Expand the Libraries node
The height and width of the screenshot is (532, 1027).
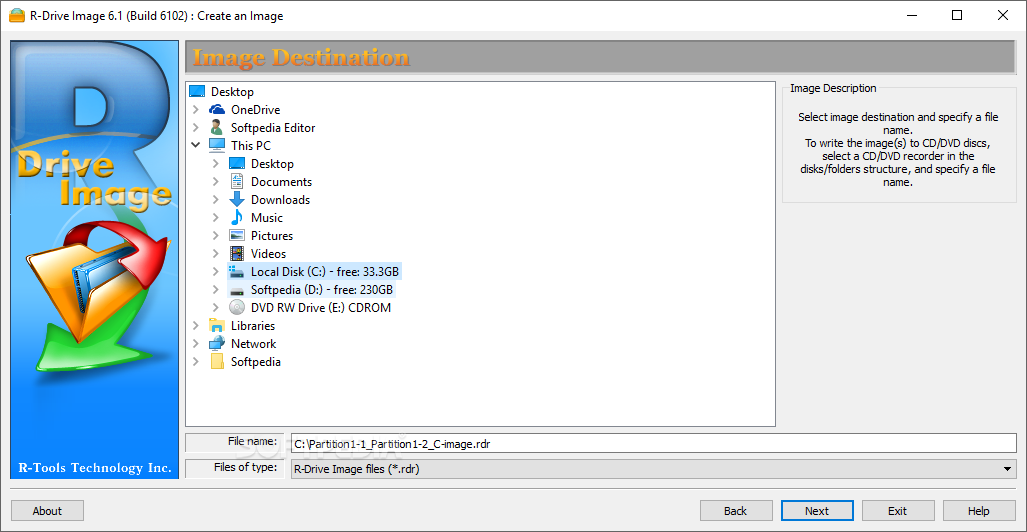coord(196,326)
